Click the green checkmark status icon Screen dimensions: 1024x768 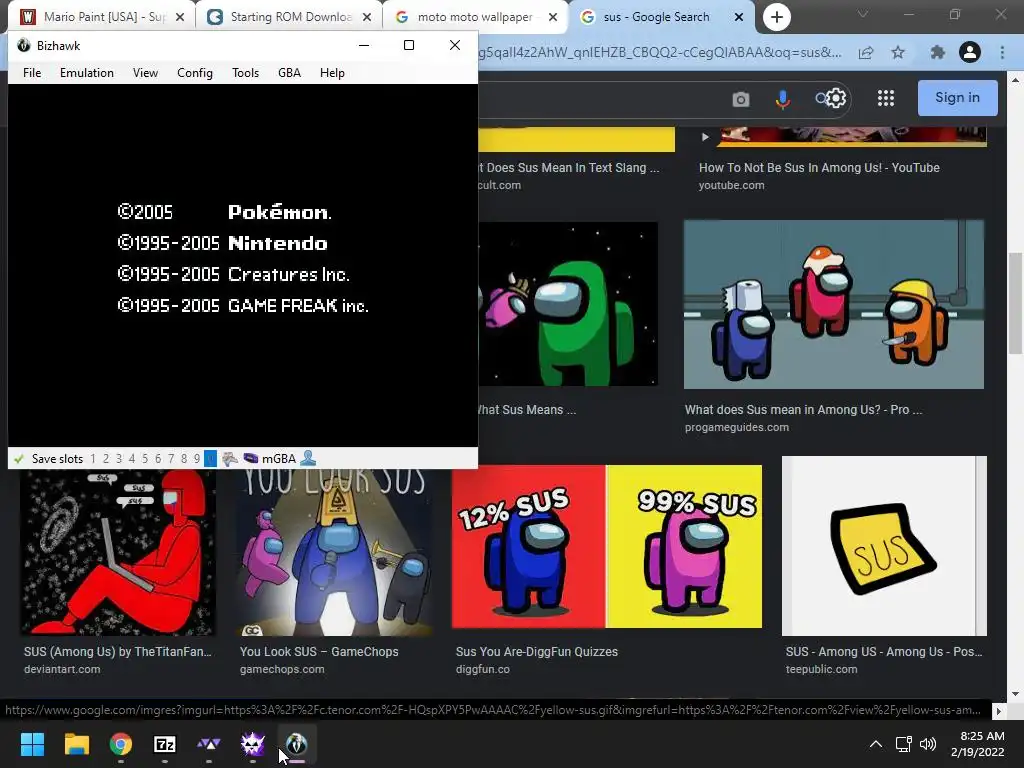[19, 458]
